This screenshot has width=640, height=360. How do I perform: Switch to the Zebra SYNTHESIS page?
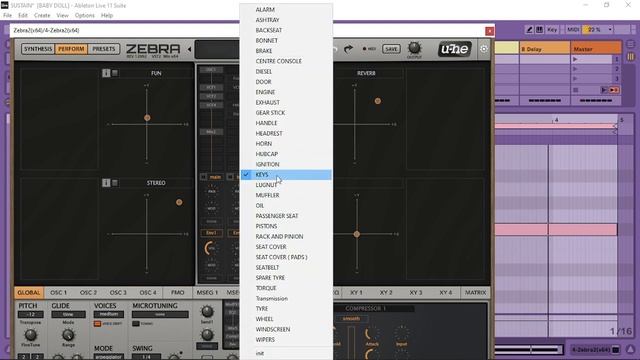pos(38,49)
